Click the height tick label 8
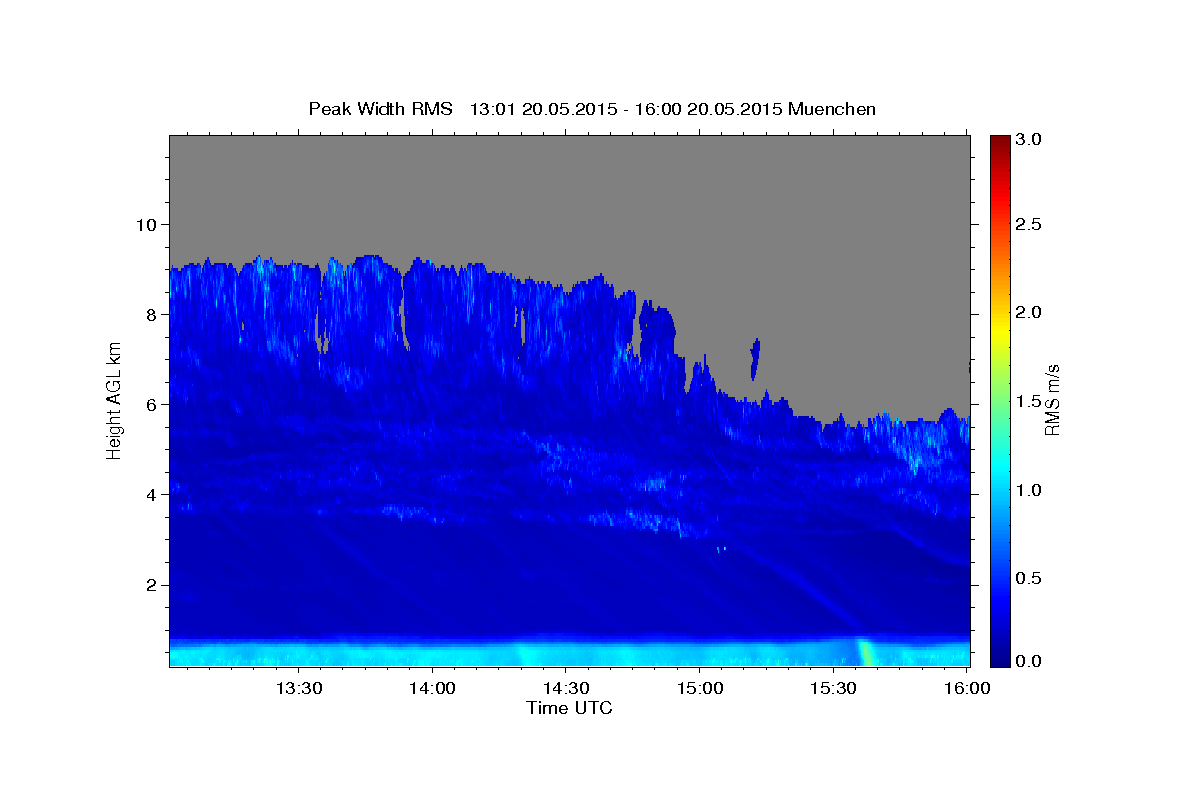The image size is (1200, 800). click(x=154, y=314)
